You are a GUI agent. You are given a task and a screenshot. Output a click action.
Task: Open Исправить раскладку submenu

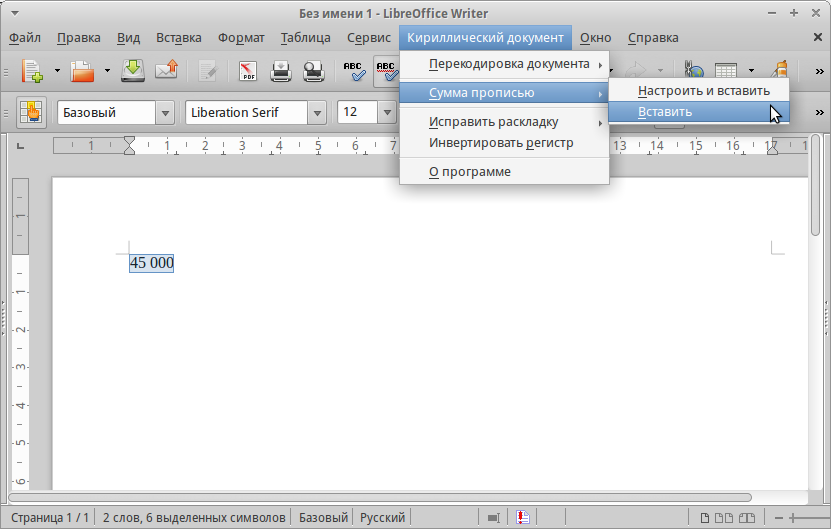(504, 122)
